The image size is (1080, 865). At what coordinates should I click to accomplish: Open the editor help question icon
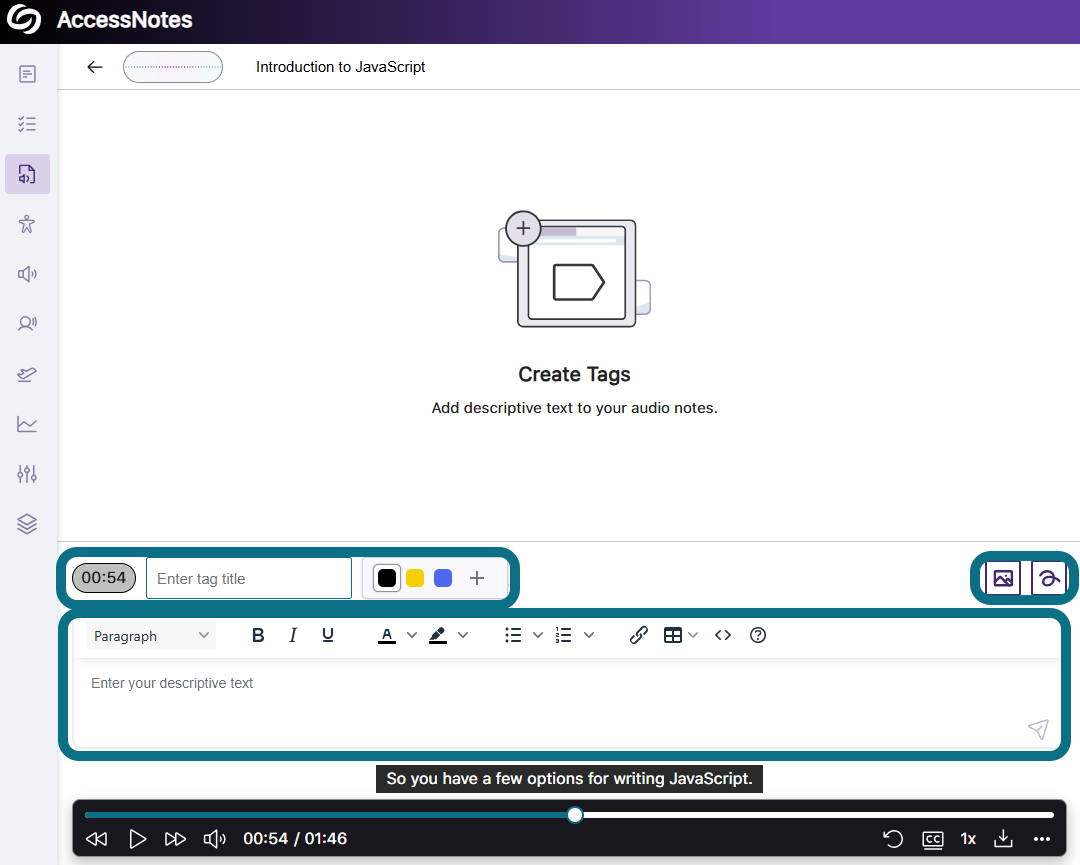(x=758, y=635)
